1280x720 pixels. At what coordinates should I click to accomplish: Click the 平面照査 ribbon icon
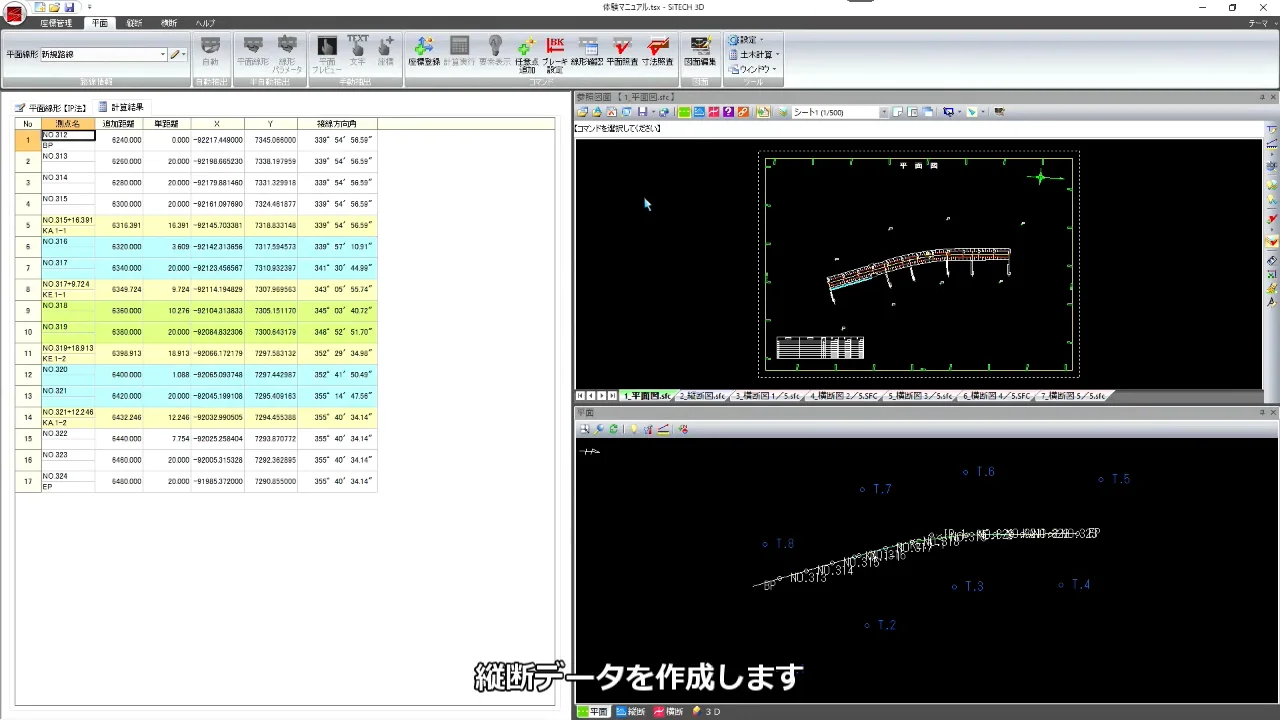[622, 51]
